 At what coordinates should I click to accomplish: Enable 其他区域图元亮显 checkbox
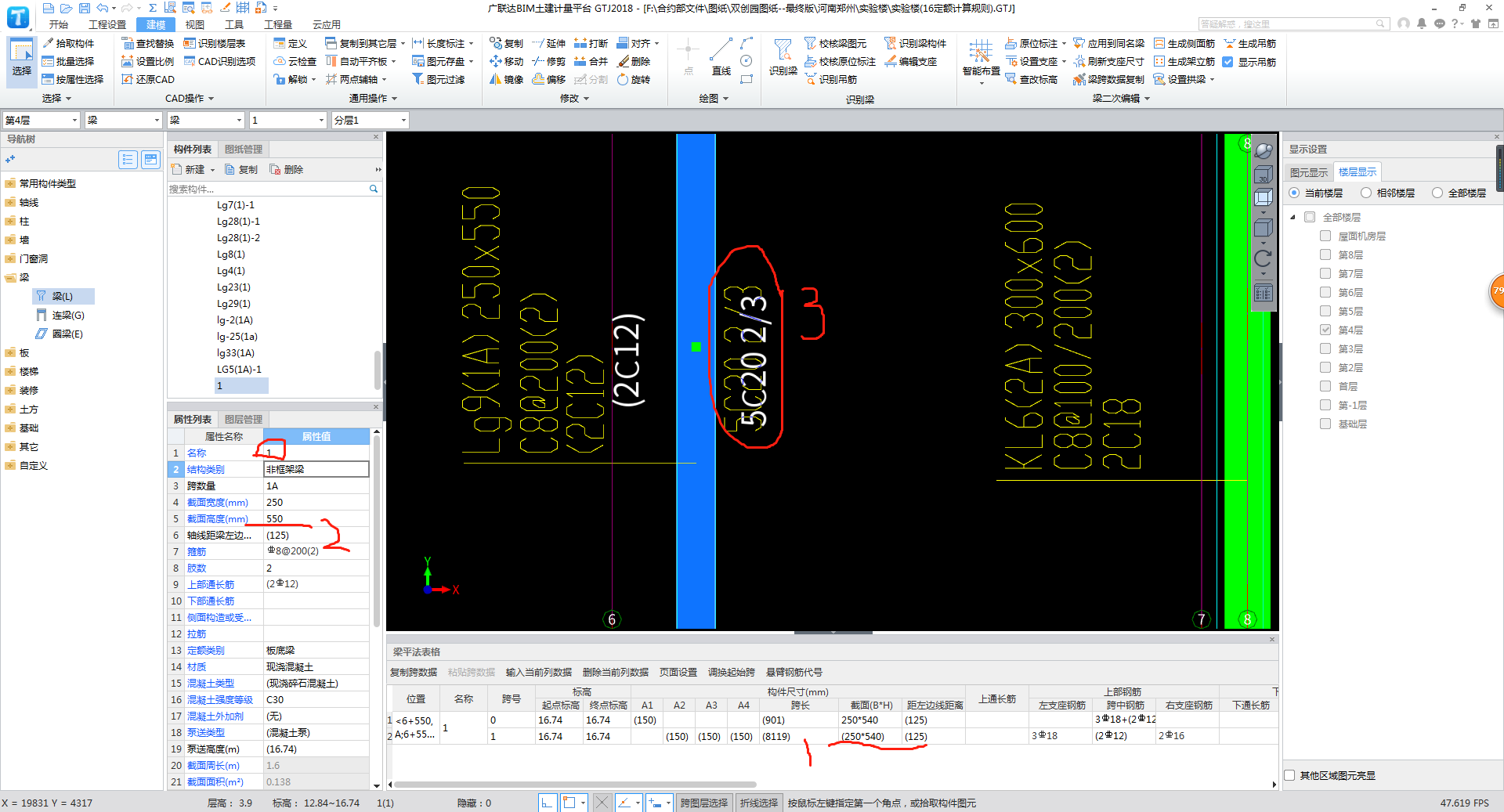1289,775
